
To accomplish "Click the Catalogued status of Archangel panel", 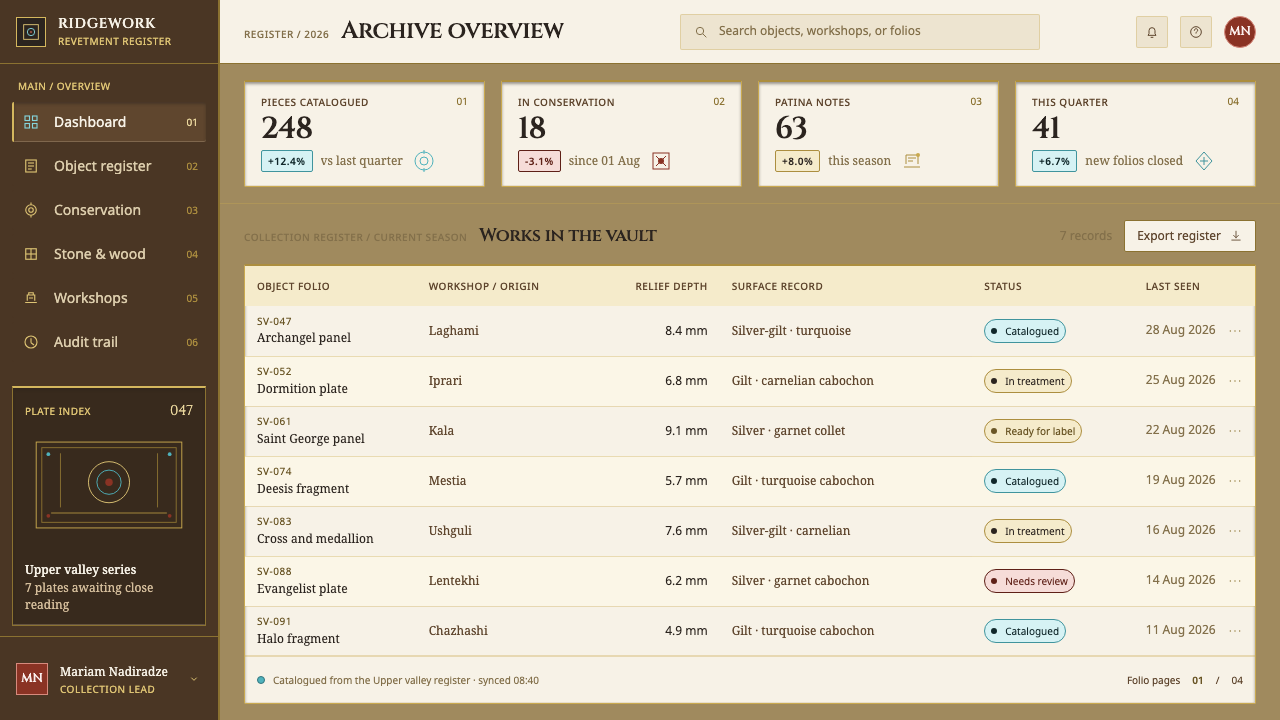I will click(x=1025, y=331).
